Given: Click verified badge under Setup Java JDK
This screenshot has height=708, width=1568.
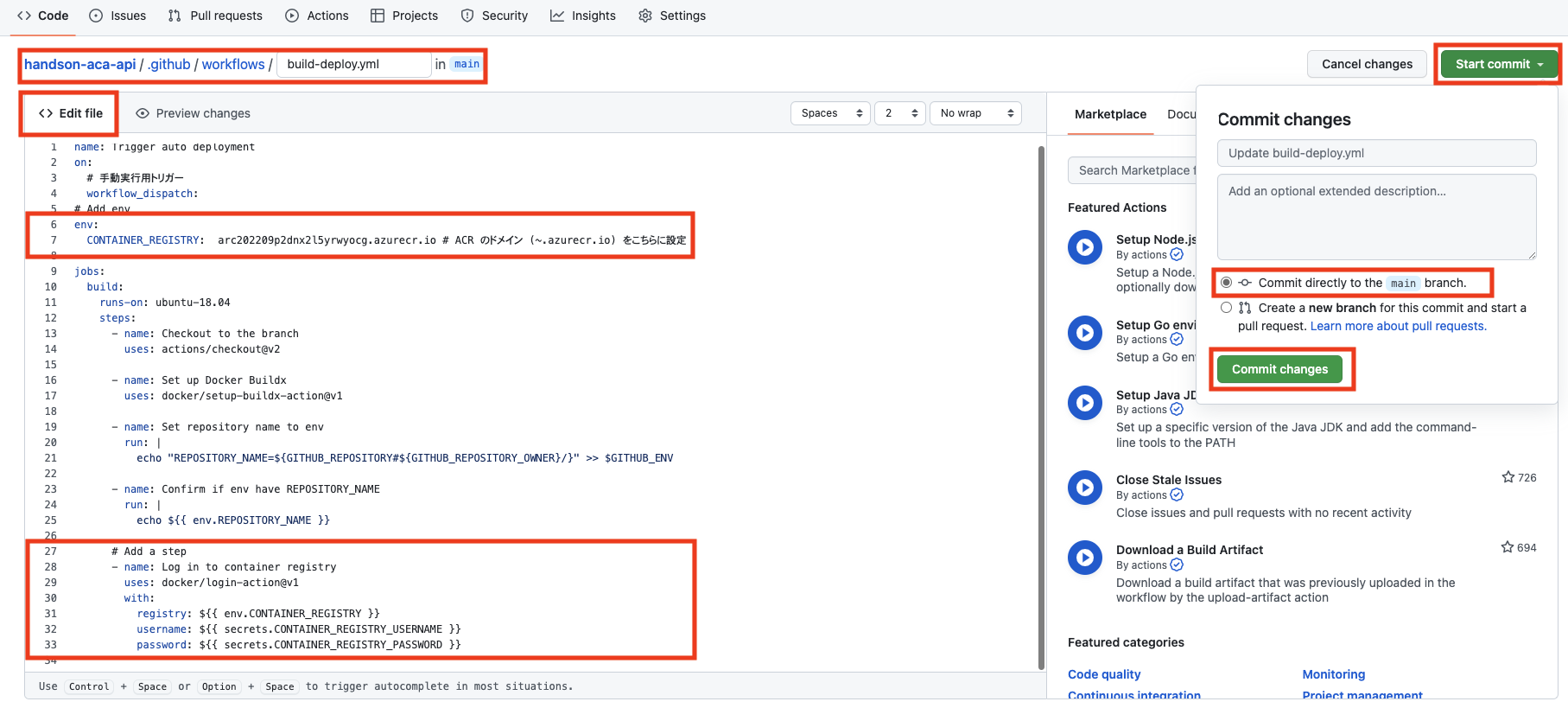Looking at the screenshot, I should coord(1177,410).
